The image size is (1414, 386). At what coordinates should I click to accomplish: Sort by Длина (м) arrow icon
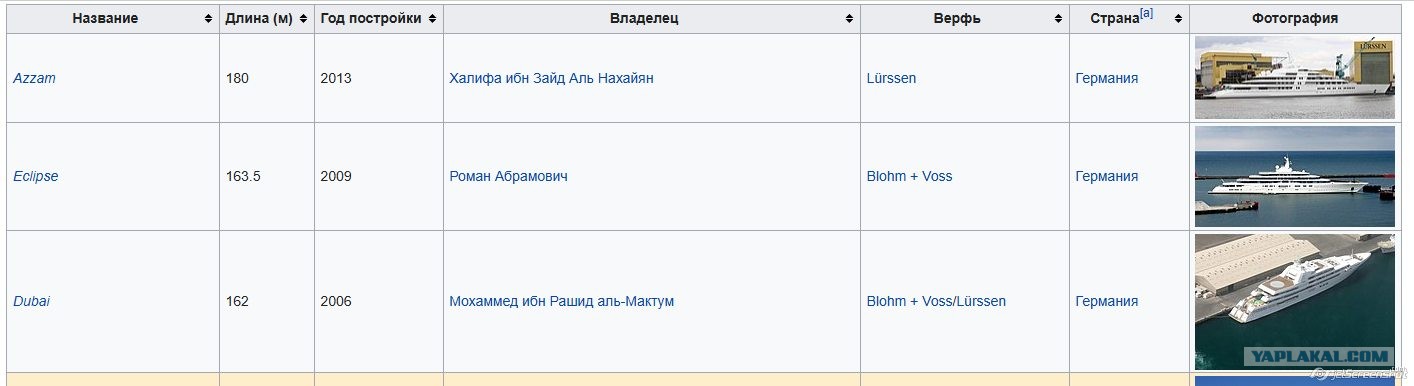[303, 19]
